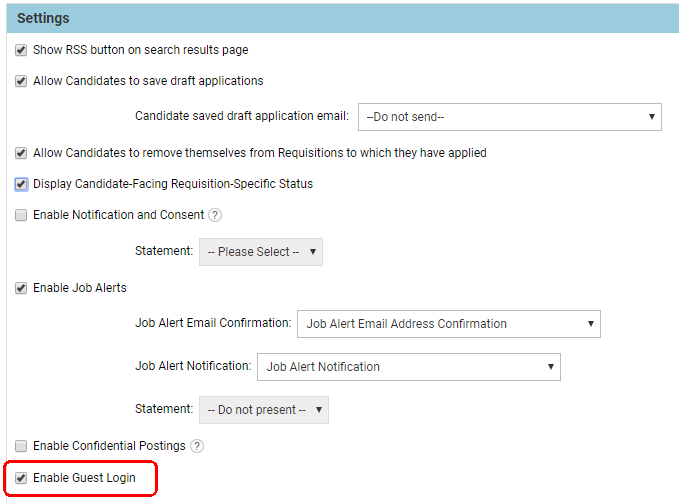
Task: Toggle Show RSS button on search results checkbox
Action: (x=21, y=50)
